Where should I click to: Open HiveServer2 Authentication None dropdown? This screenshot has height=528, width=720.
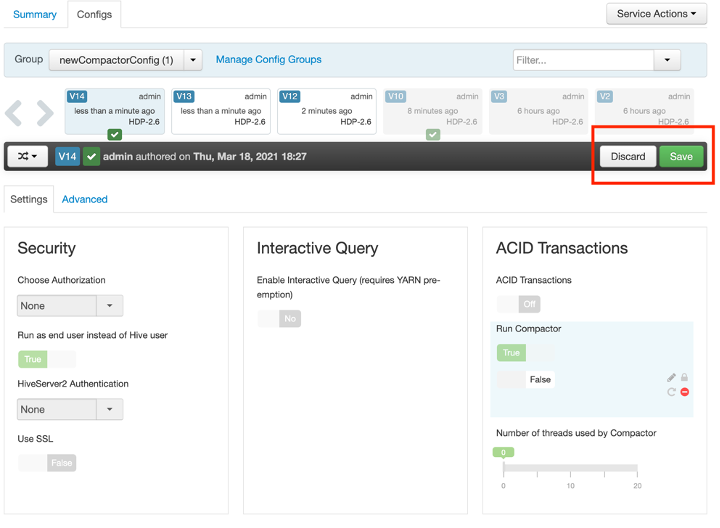coord(70,410)
